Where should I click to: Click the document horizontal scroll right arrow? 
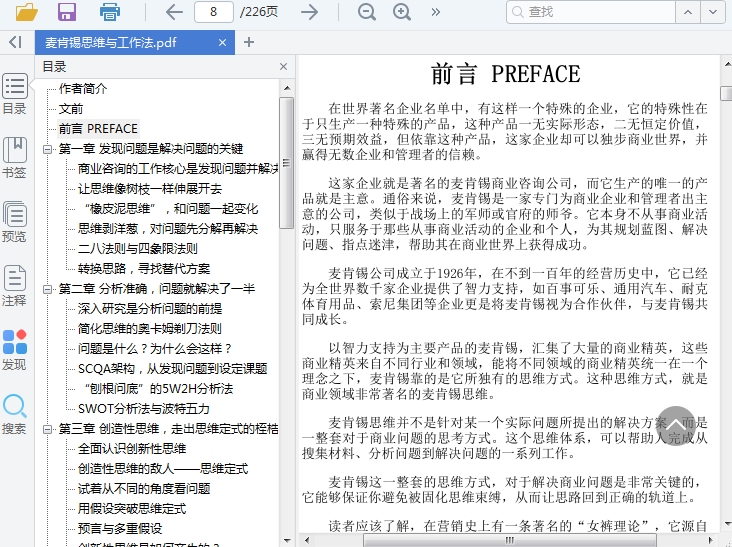(x=710, y=540)
